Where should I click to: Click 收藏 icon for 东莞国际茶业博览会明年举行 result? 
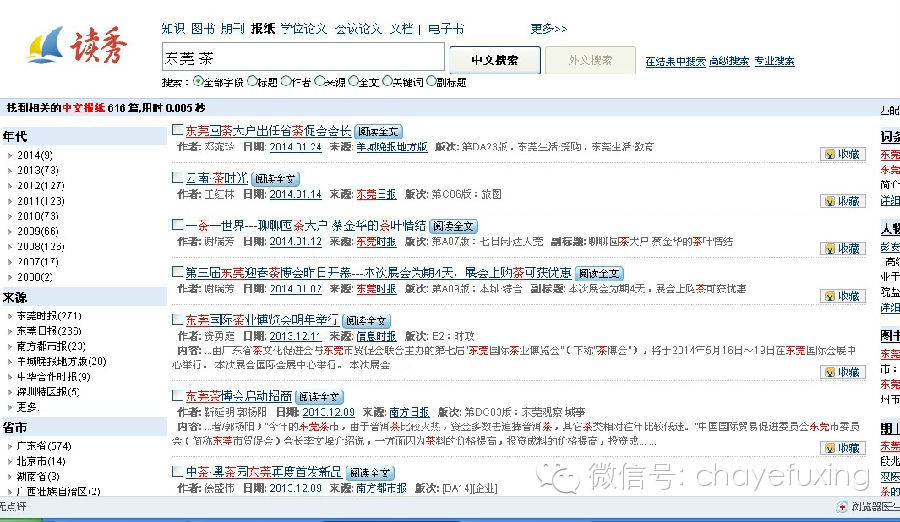843,372
